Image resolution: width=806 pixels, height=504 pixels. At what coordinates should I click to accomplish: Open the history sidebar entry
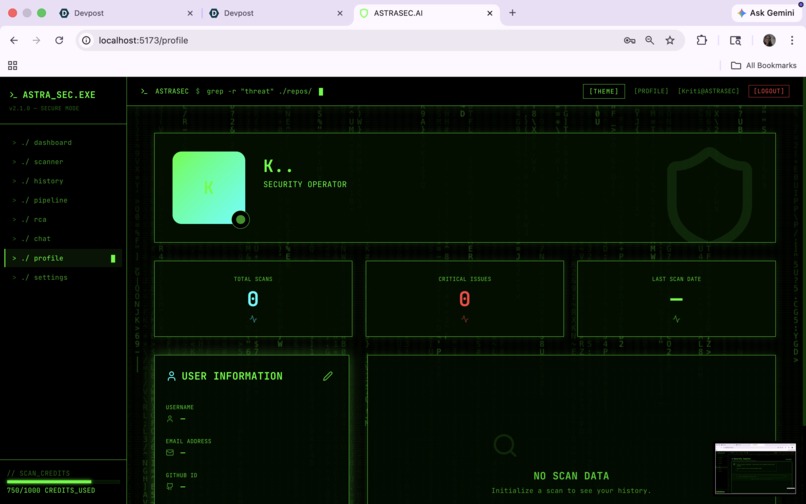pyautogui.click(x=63, y=181)
